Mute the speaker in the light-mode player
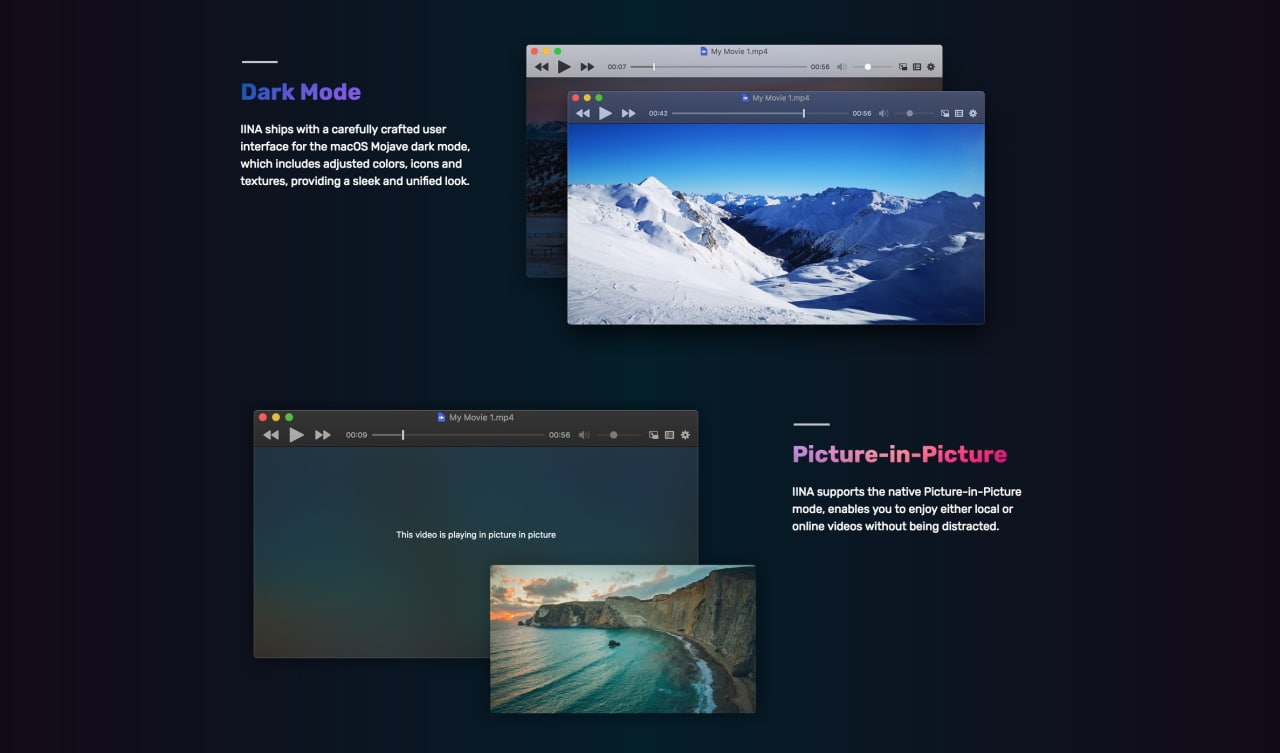This screenshot has width=1280, height=753. tap(841, 67)
